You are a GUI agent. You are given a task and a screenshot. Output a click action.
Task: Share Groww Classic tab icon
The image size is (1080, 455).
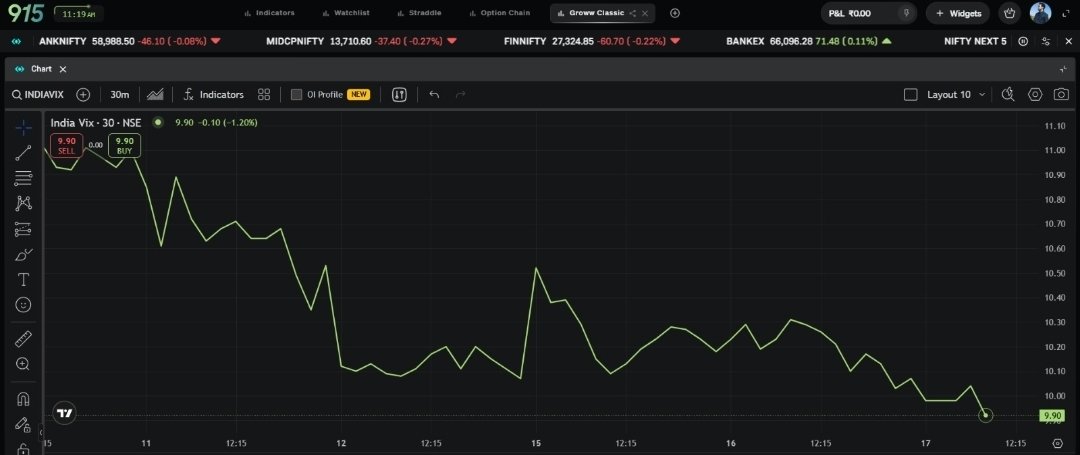point(632,13)
